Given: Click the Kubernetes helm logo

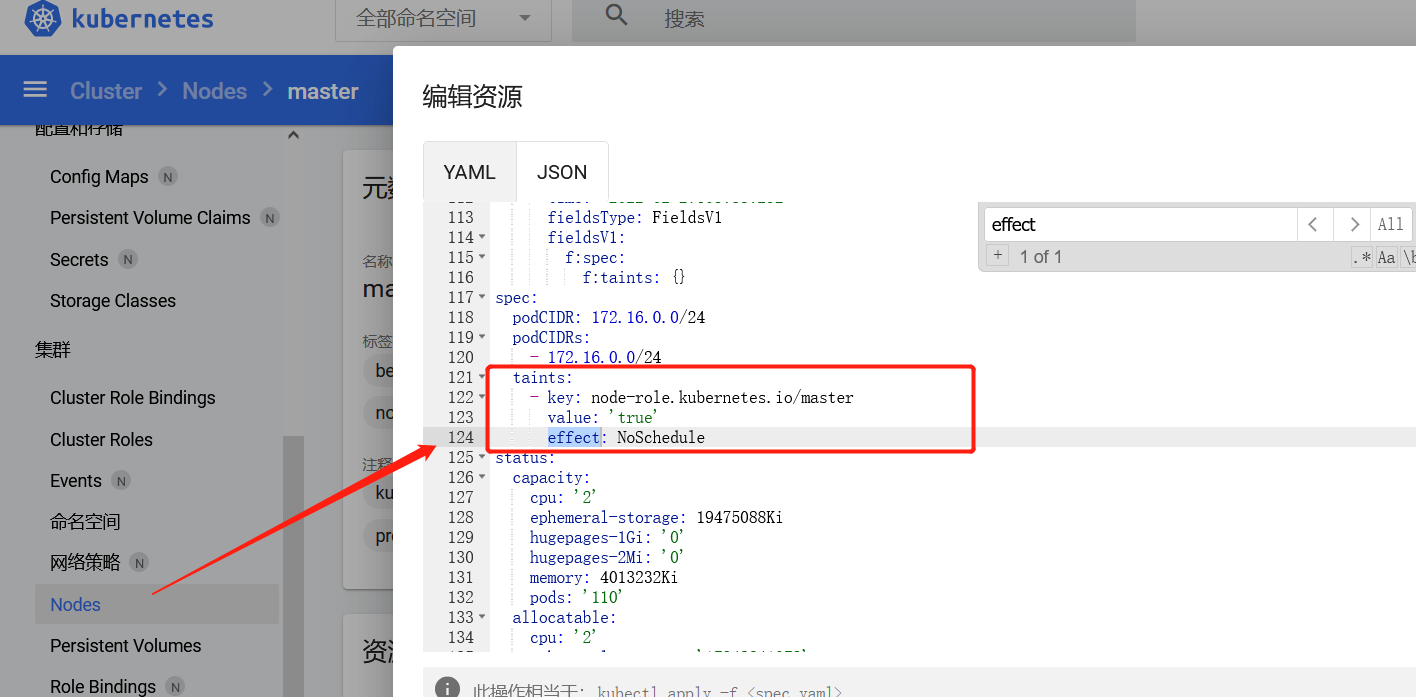Looking at the screenshot, I should pyautogui.click(x=41, y=19).
